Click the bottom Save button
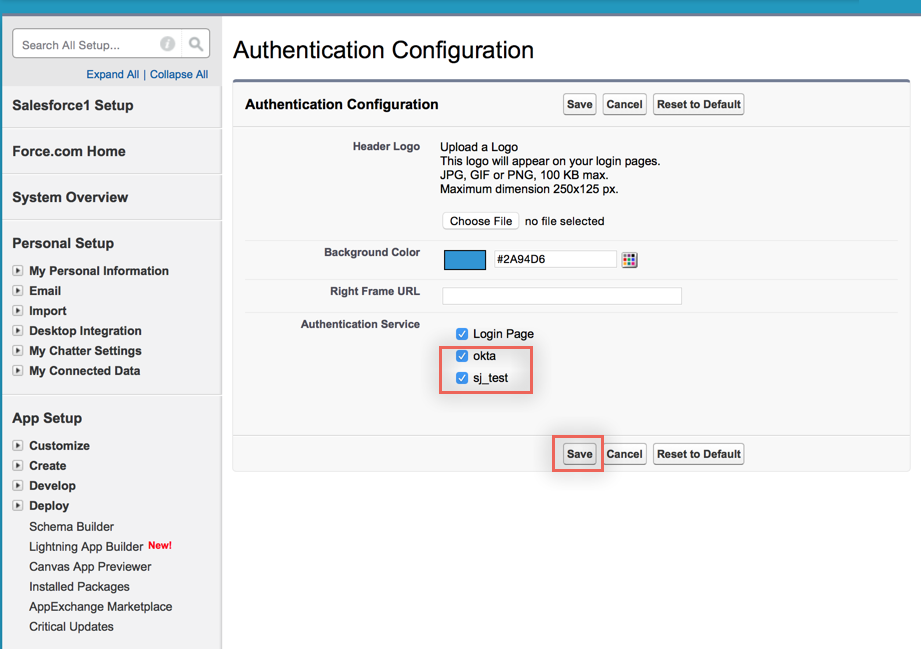This screenshot has height=649, width=921. (x=579, y=454)
